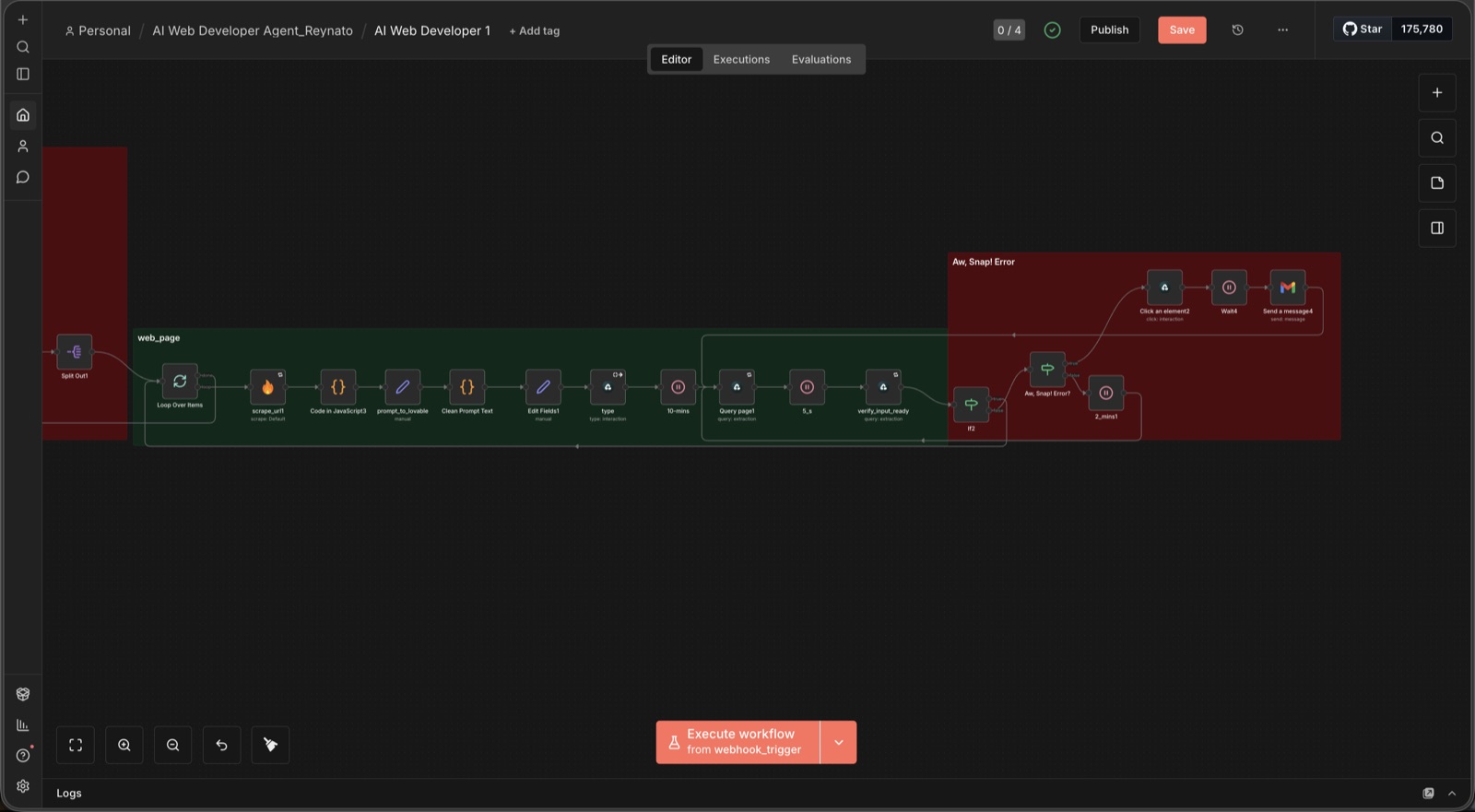Select the If2 node
Viewport: 1475px width, 812px height.
click(971, 405)
